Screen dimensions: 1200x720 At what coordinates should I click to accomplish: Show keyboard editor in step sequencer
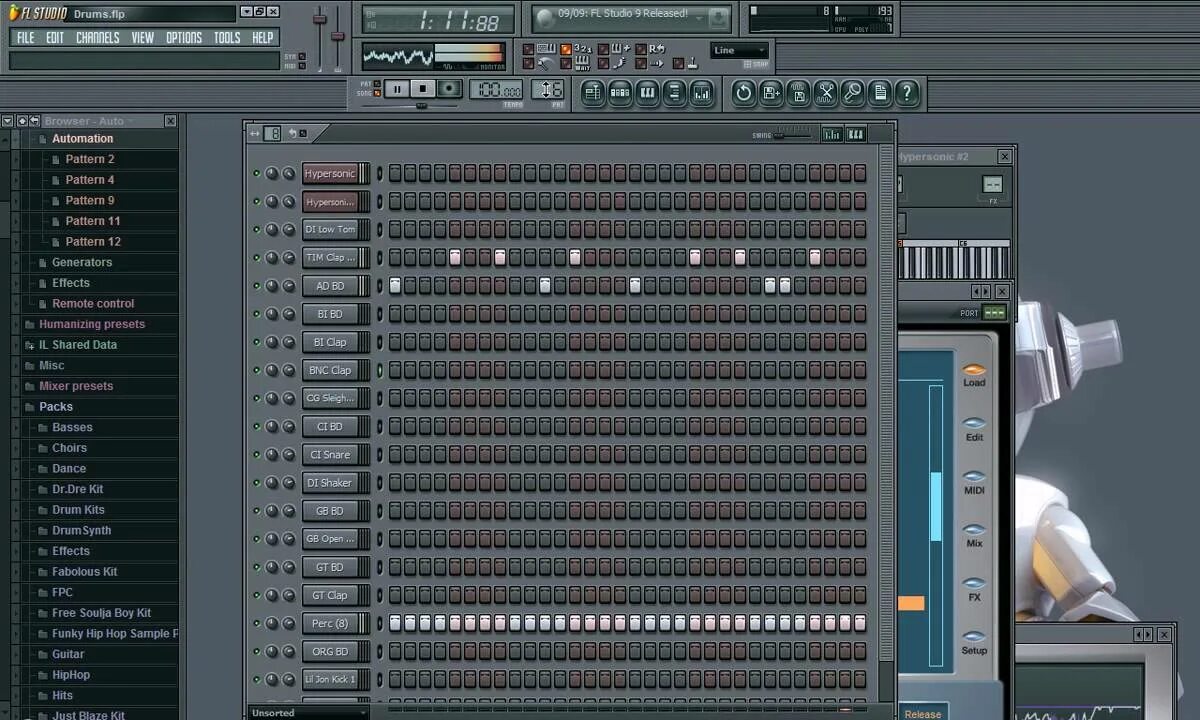pos(855,134)
